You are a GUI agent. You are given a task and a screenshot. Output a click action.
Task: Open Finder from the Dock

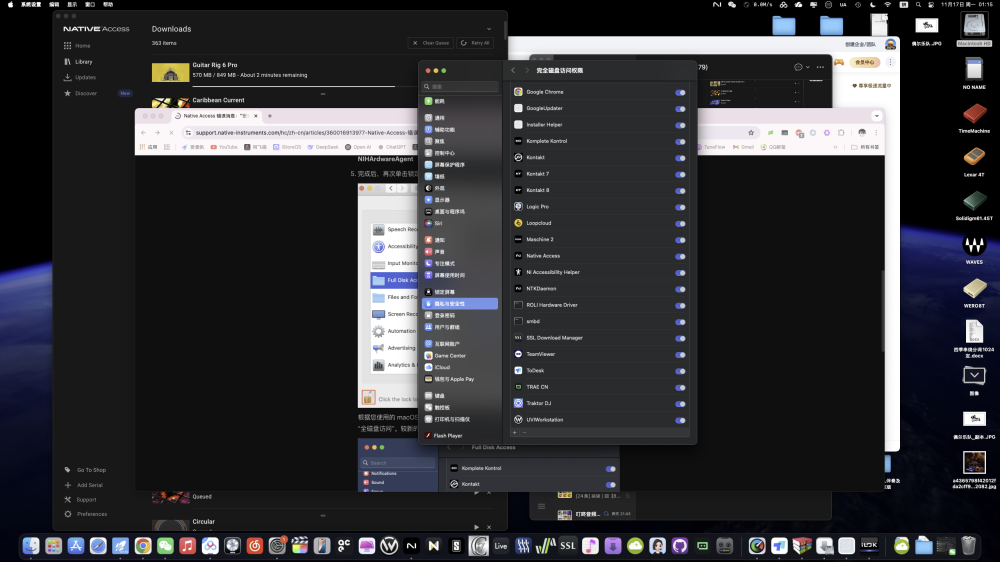[31, 546]
